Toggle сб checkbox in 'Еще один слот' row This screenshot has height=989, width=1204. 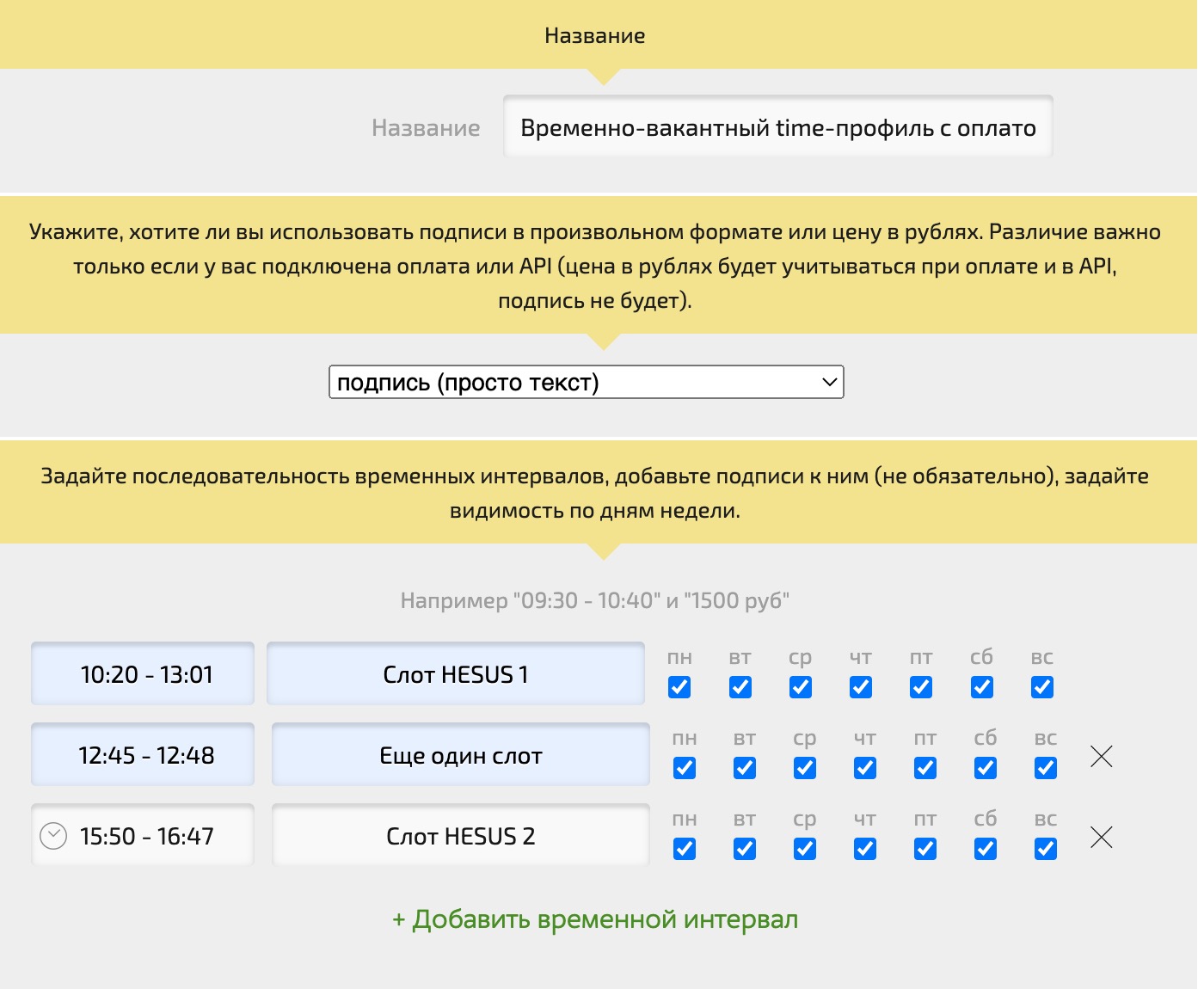pyautogui.click(x=986, y=768)
